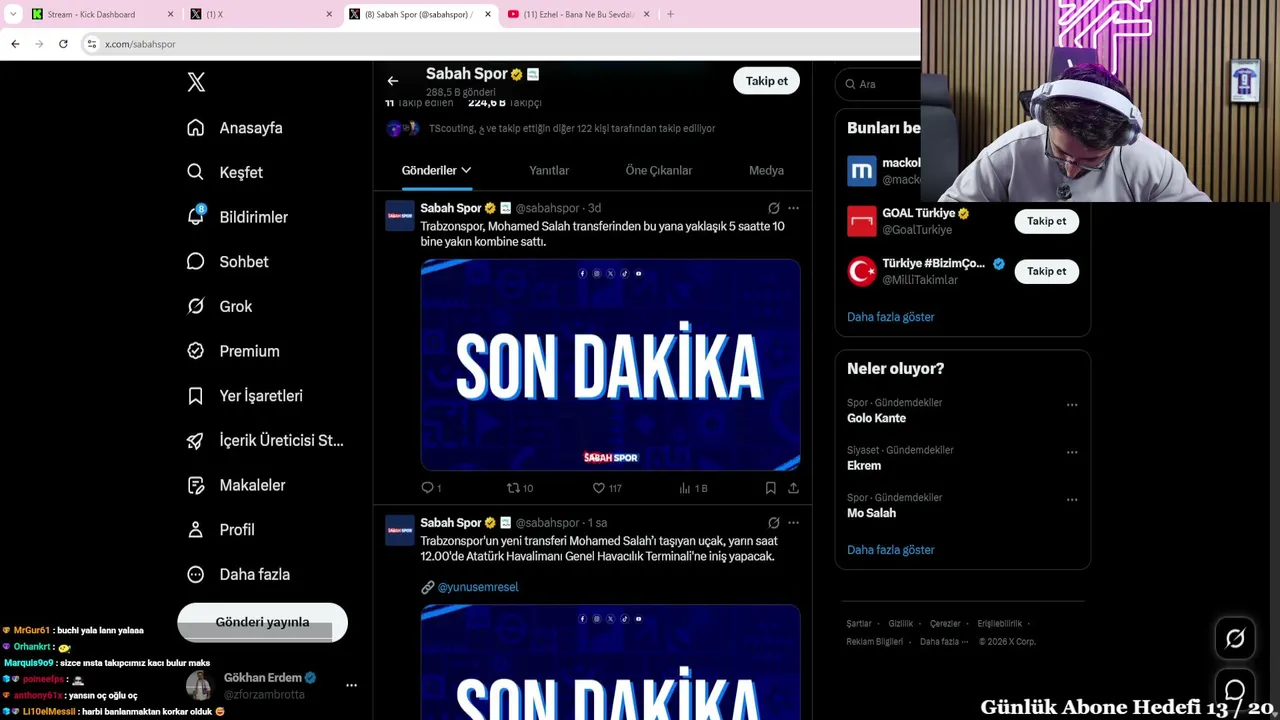
Task: Open account menu next to Gökhan Erdem
Action: (x=351, y=686)
